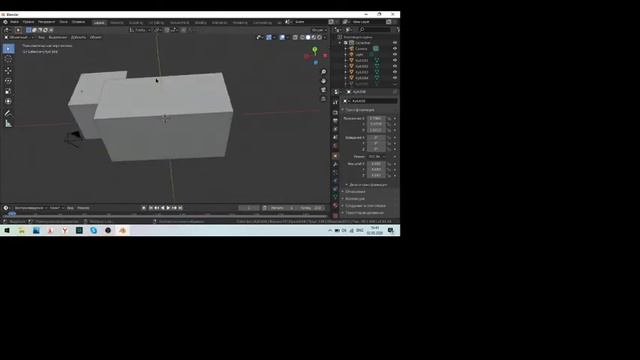Expand the Коллекции panel

point(354,198)
